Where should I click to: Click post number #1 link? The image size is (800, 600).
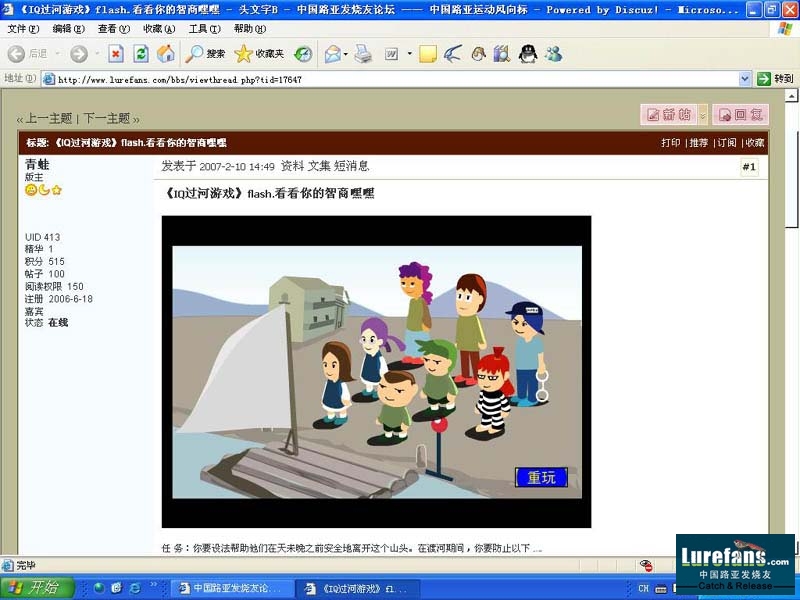pos(749,167)
